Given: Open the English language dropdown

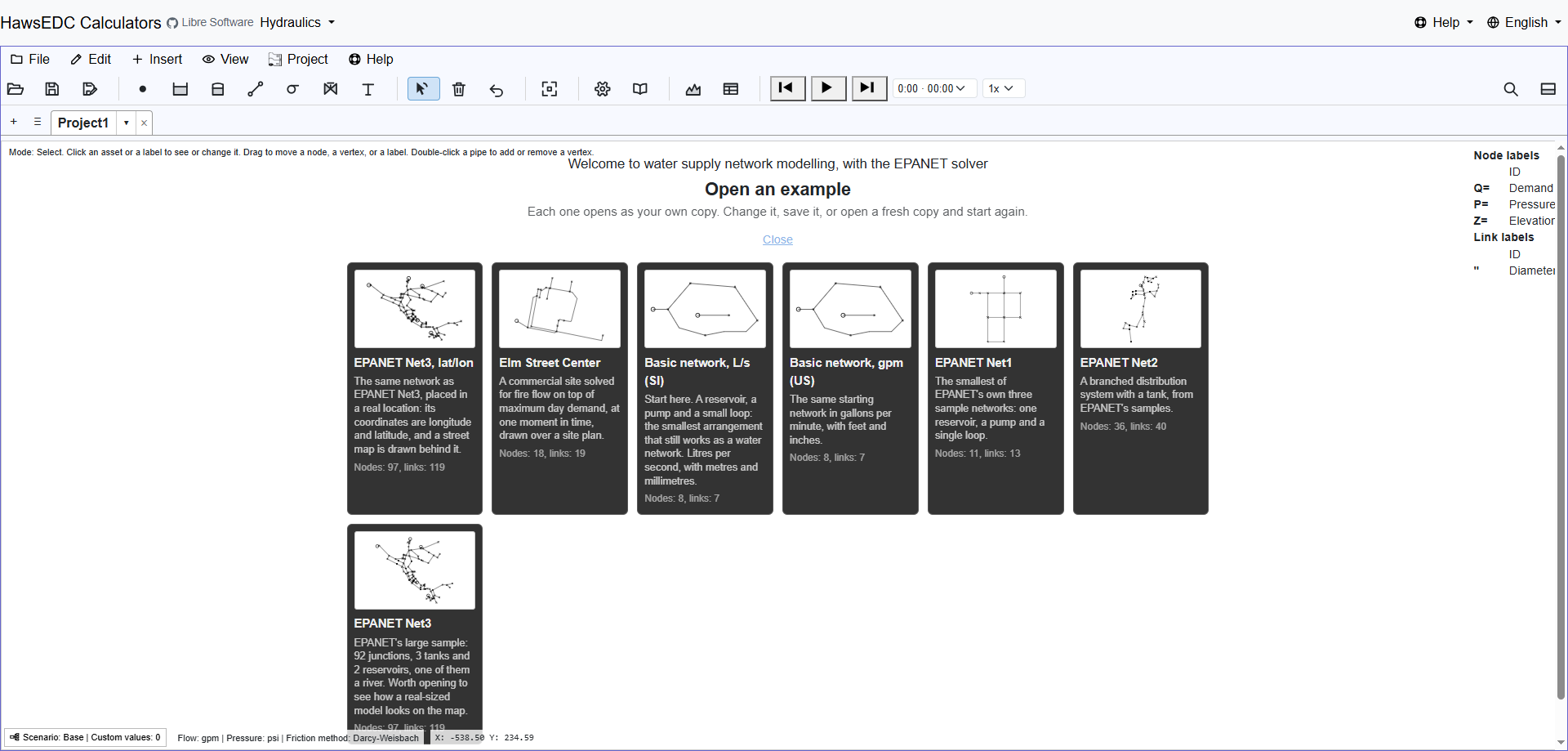Looking at the screenshot, I should tap(1524, 23).
